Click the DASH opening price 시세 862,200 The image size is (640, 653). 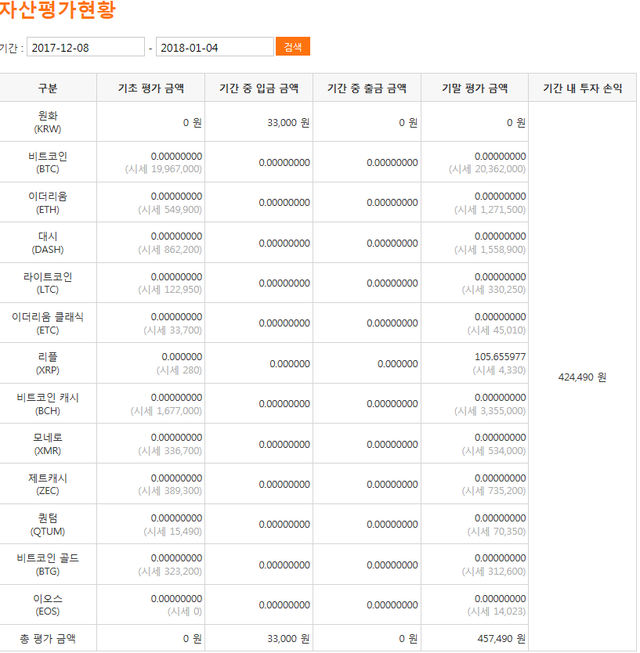click(x=170, y=249)
